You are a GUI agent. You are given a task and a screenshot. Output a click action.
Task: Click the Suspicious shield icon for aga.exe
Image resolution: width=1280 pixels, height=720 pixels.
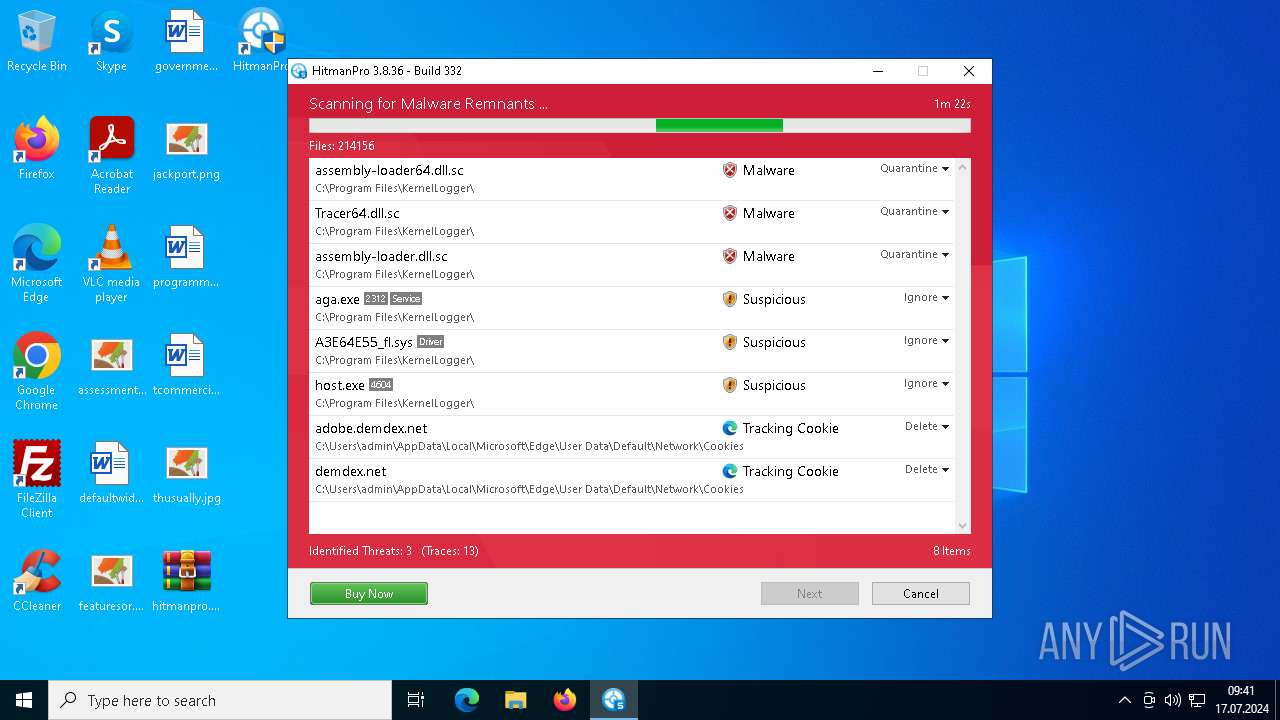tap(730, 299)
